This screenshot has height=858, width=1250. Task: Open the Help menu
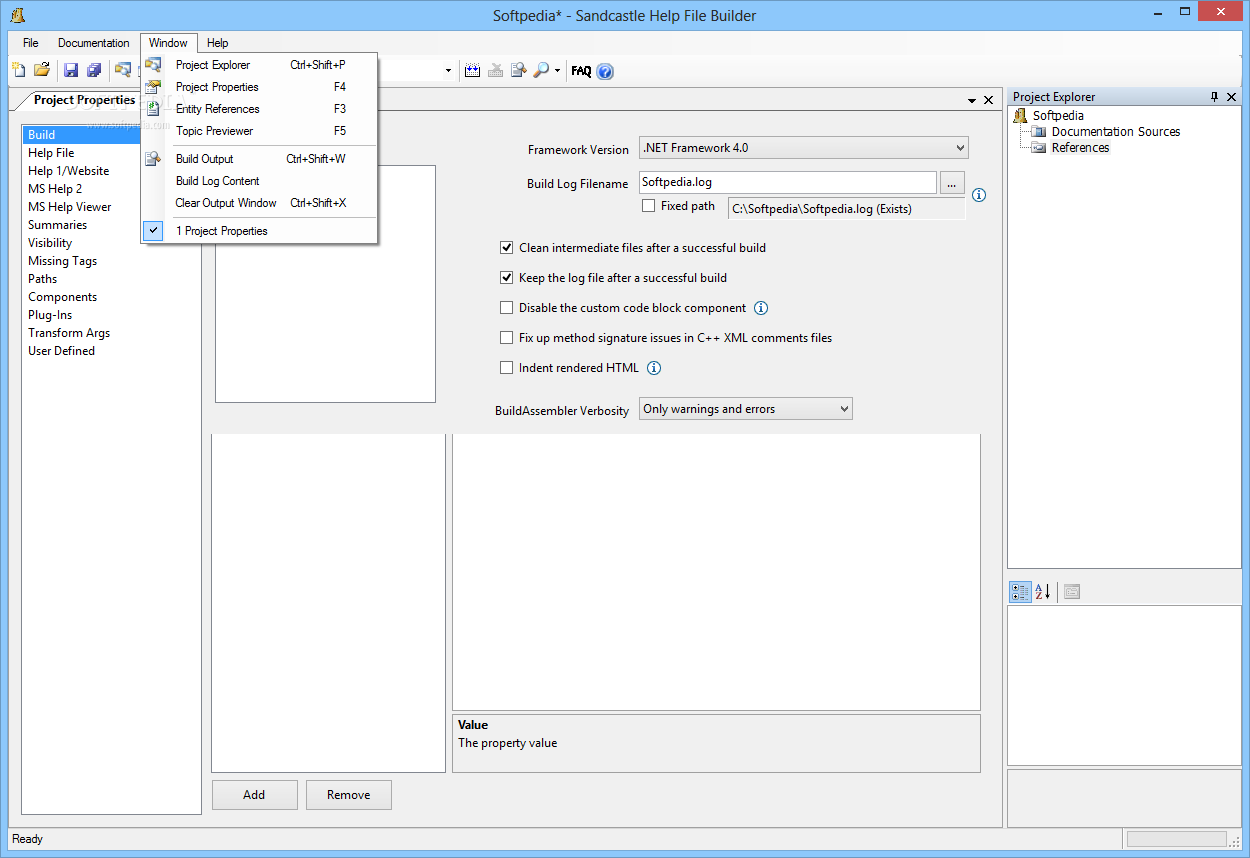click(218, 43)
